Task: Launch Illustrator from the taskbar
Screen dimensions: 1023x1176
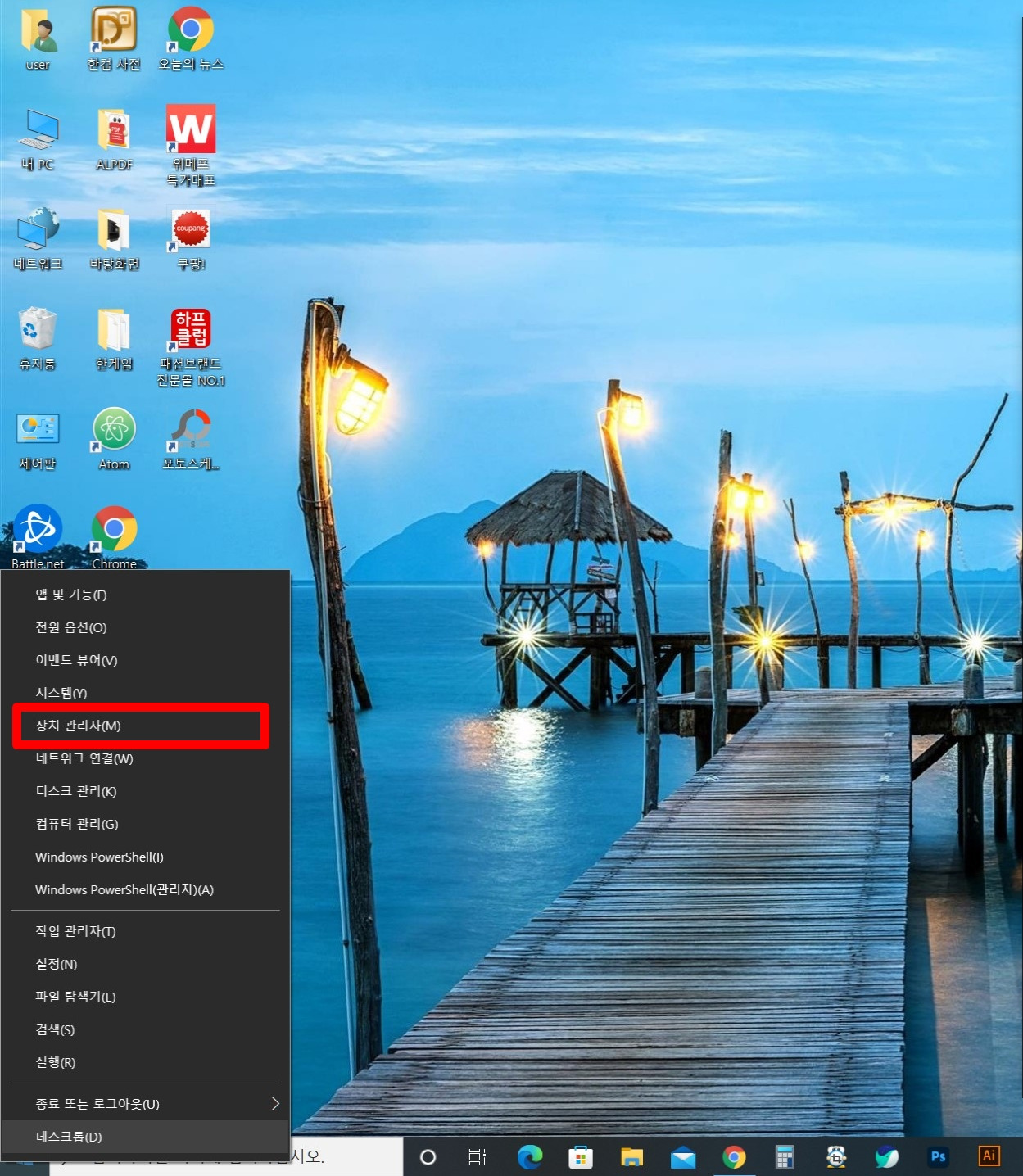Action: tap(989, 1156)
